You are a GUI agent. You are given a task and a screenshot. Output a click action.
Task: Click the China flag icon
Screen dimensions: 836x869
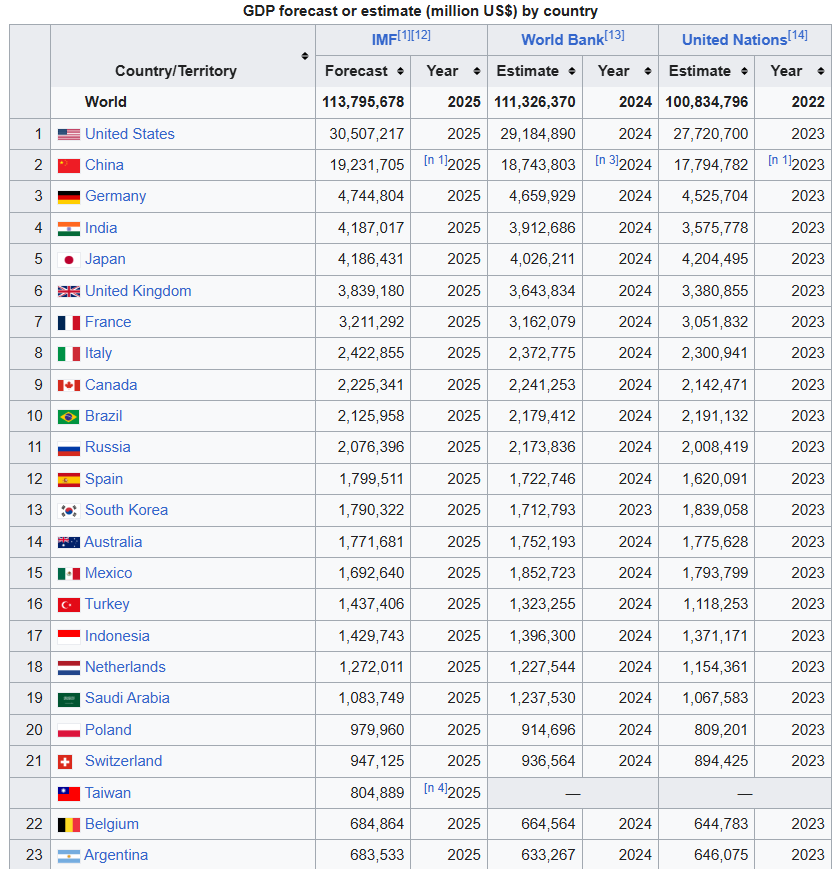click(x=69, y=165)
